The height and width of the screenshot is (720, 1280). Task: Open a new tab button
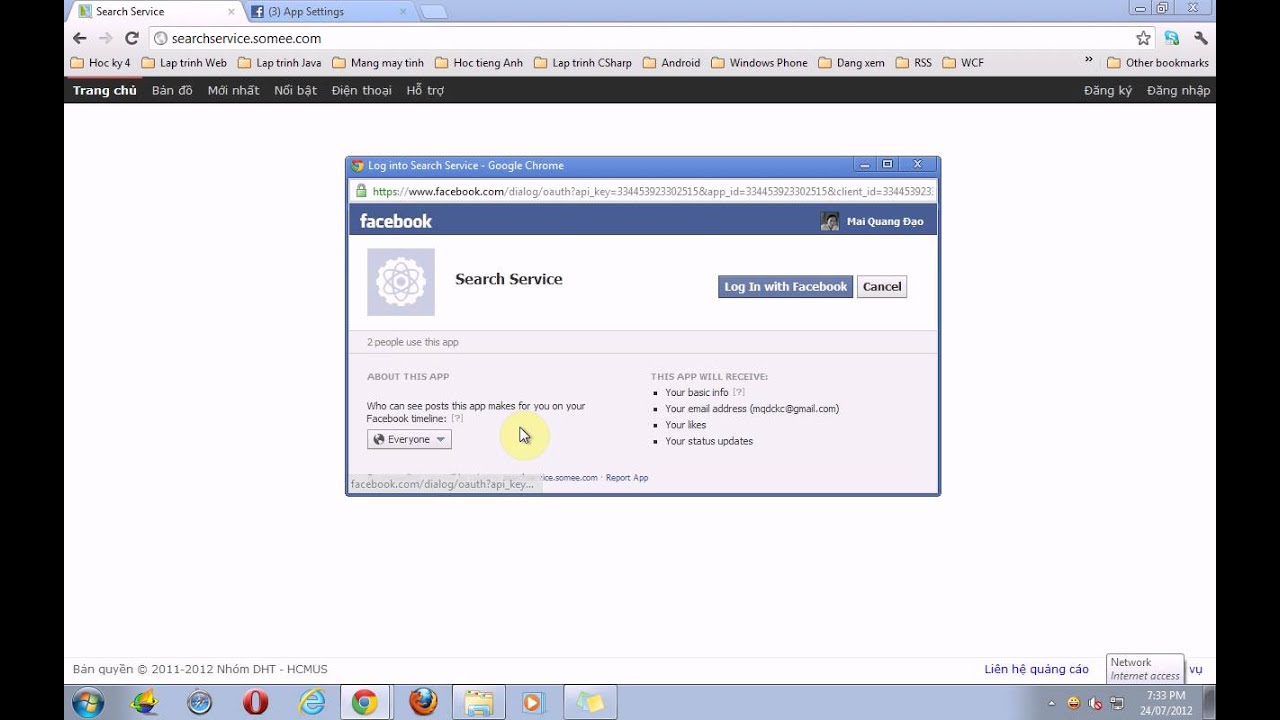pos(433,12)
